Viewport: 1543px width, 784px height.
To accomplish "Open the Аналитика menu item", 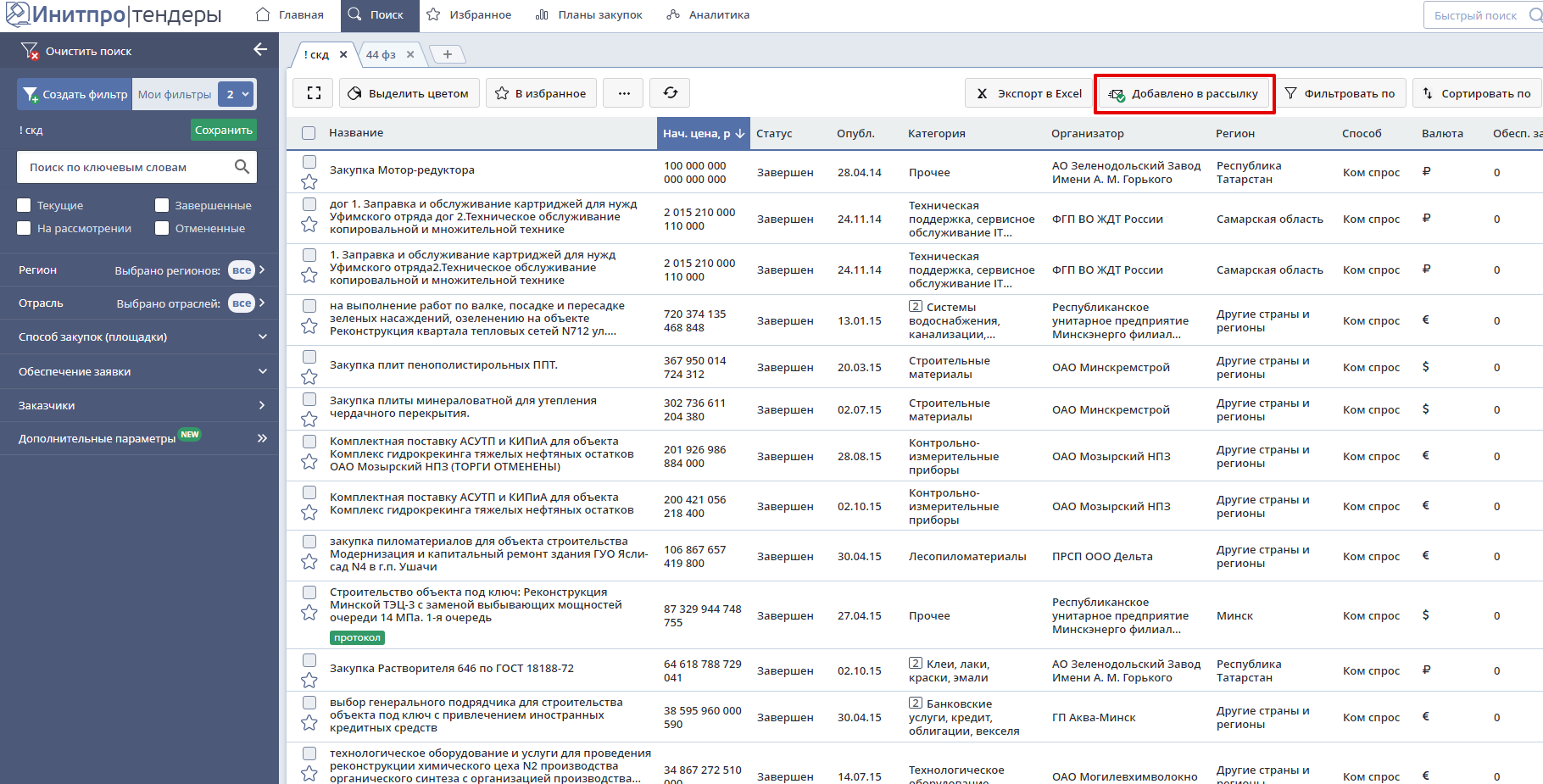I will (x=708, y=15).
